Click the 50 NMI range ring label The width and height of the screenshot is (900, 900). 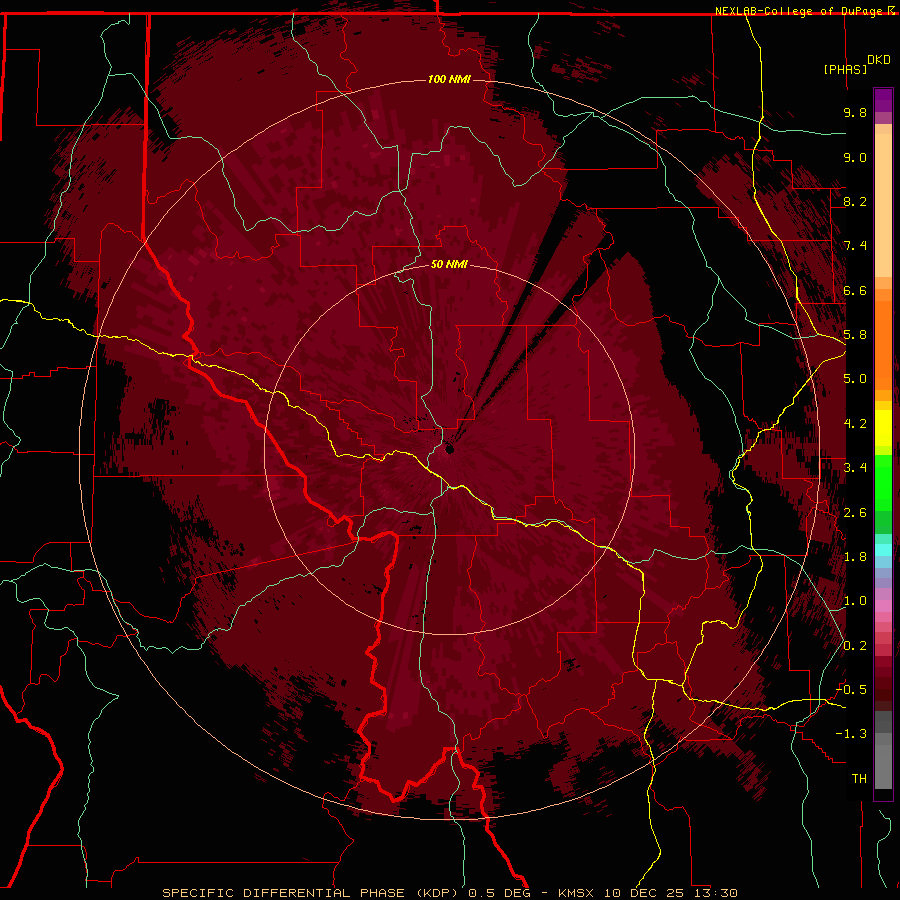pyautogui.click(x=449, y=264)
